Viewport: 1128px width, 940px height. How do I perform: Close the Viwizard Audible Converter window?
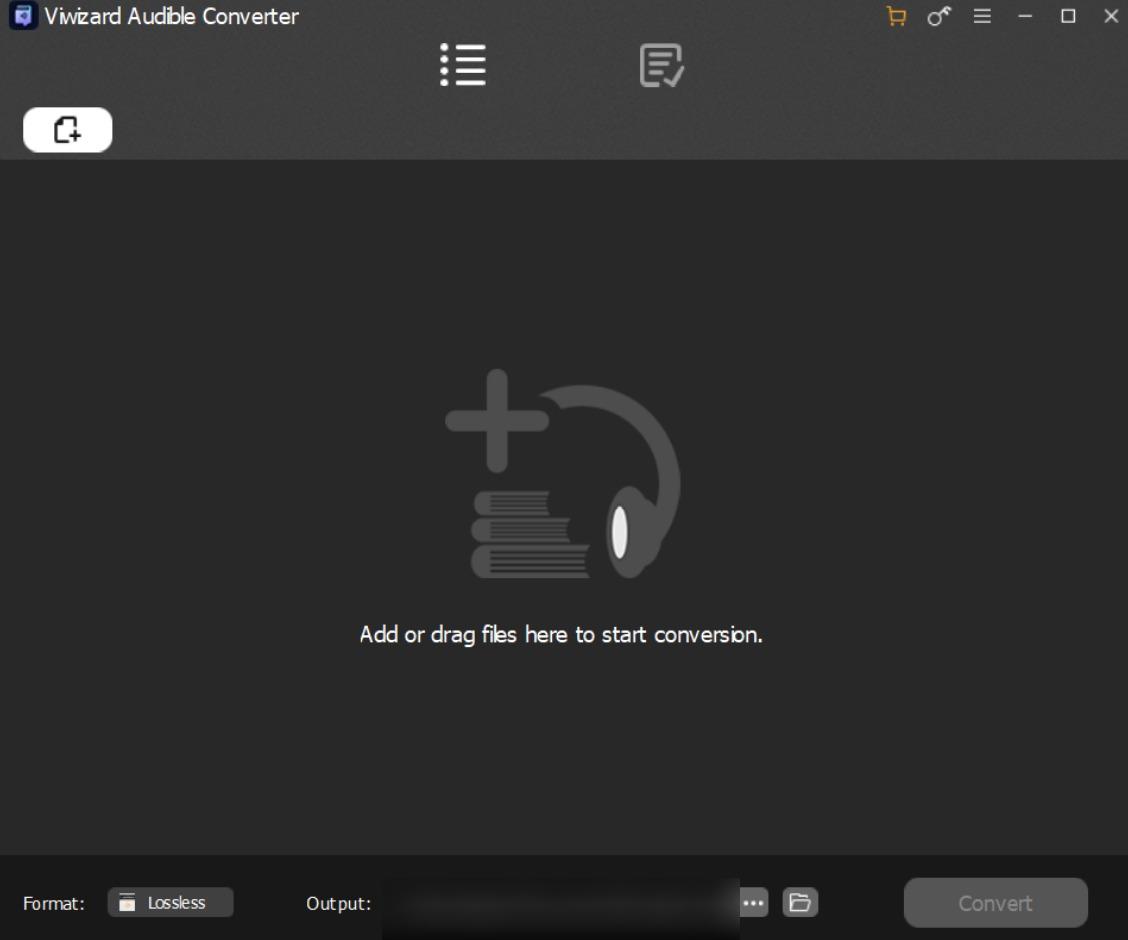(x=1111, y=16)
